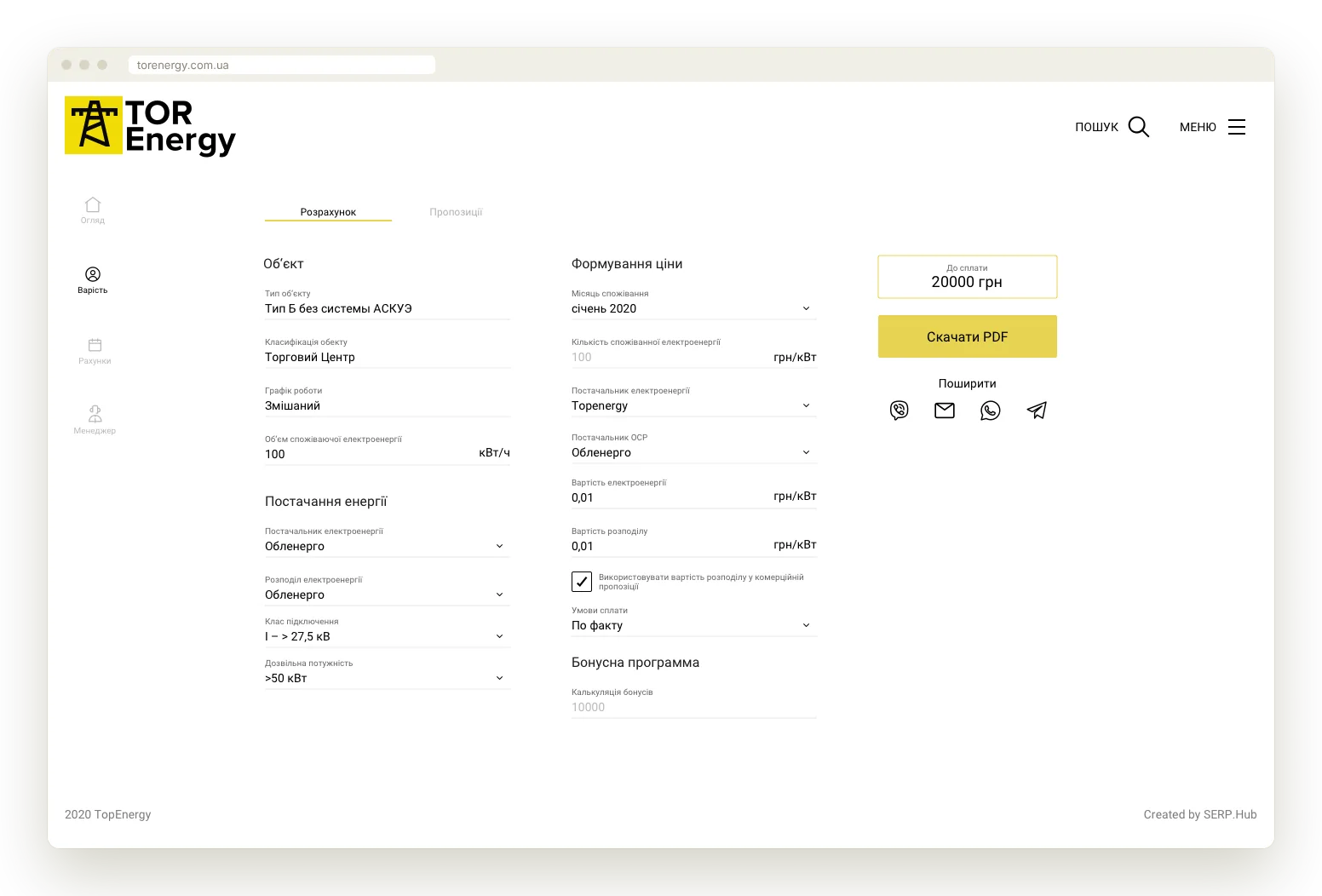
Task: Open Рахунки calendar icon
Action: [x=95, y=345]
